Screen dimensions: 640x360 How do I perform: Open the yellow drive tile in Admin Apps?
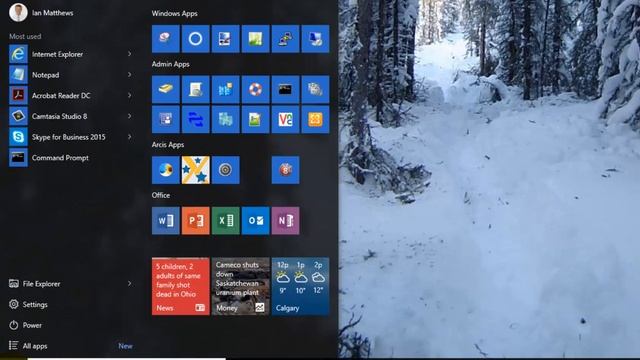[166, 89]
